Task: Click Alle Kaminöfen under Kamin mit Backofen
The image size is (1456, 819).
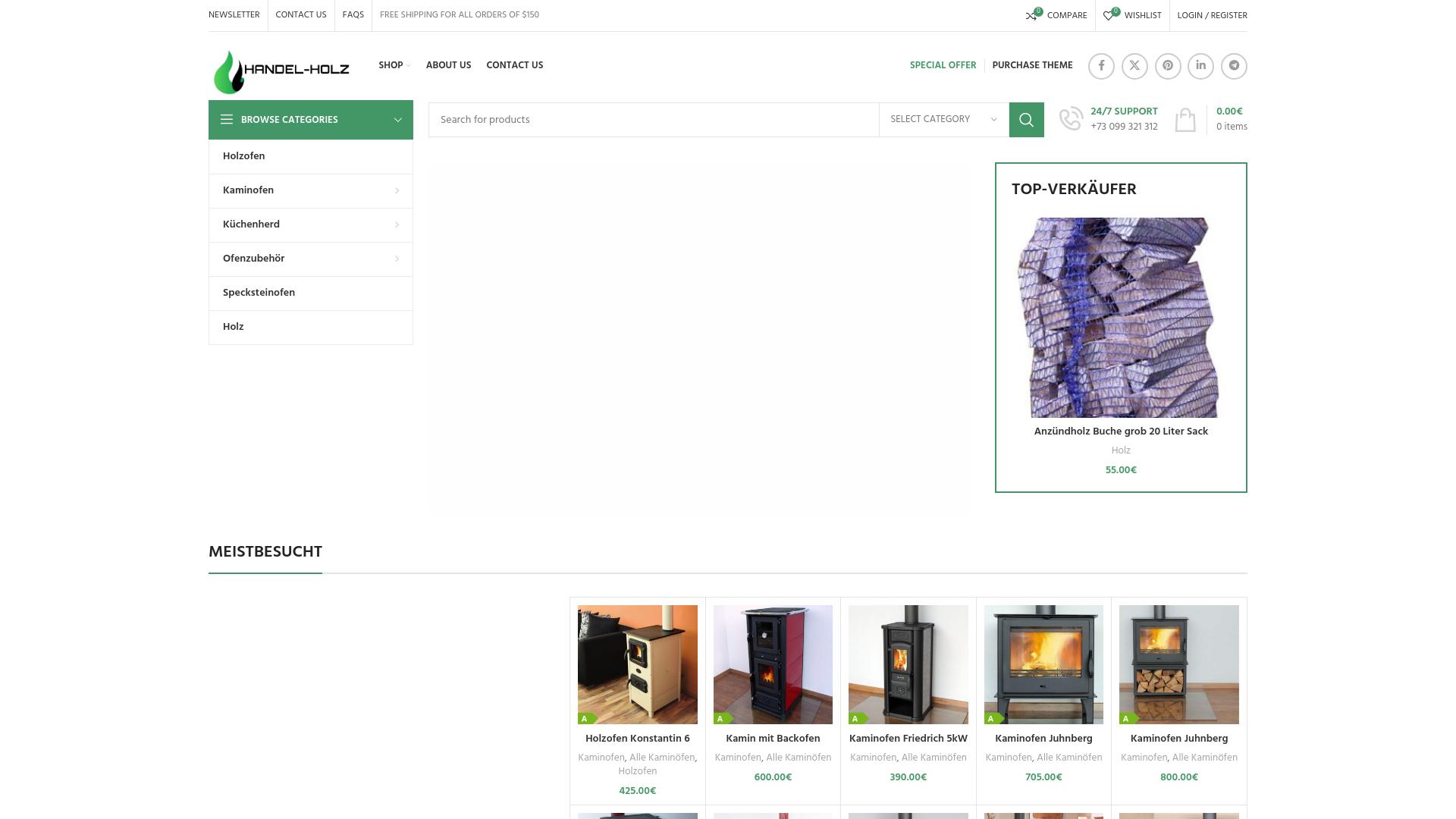Action: click(799, 758)
